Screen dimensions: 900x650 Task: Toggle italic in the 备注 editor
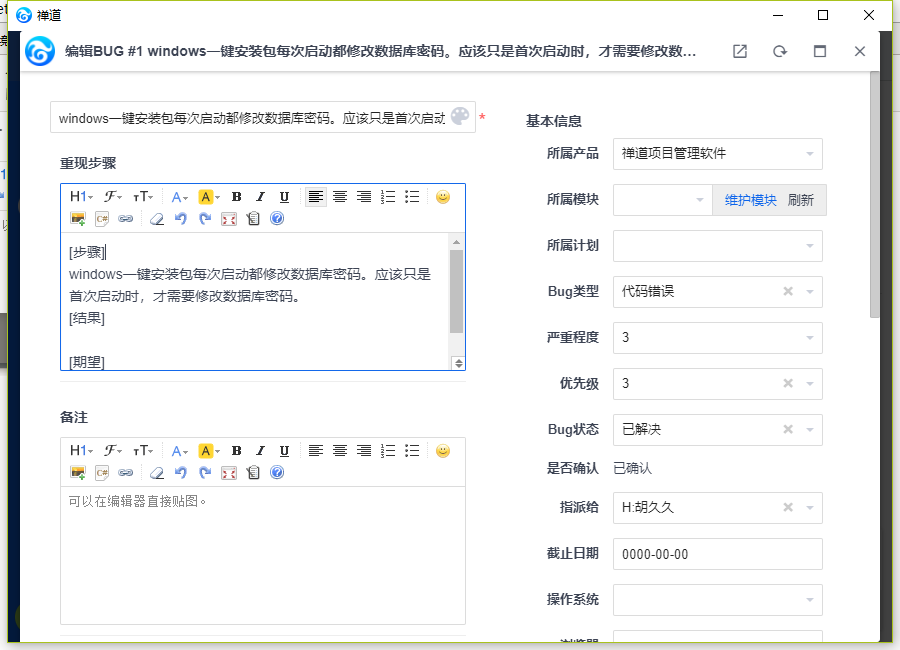pyautogui.click(x=260, y=451)
